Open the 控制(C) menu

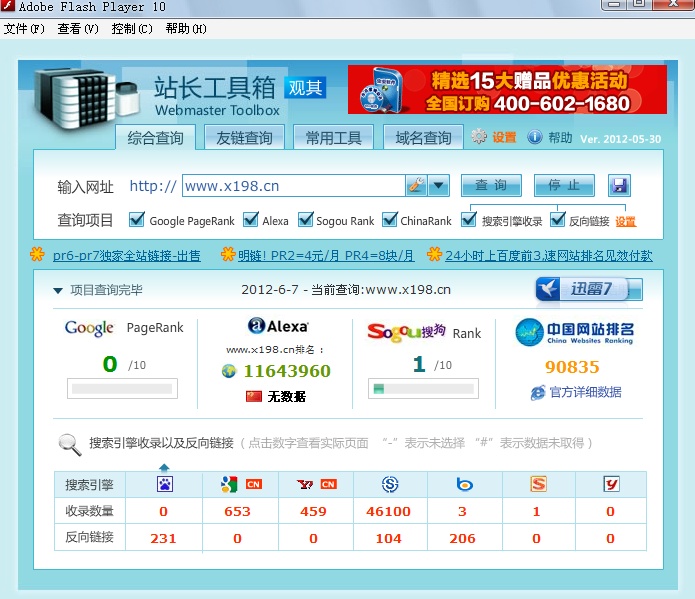click(x=132, y=29)
